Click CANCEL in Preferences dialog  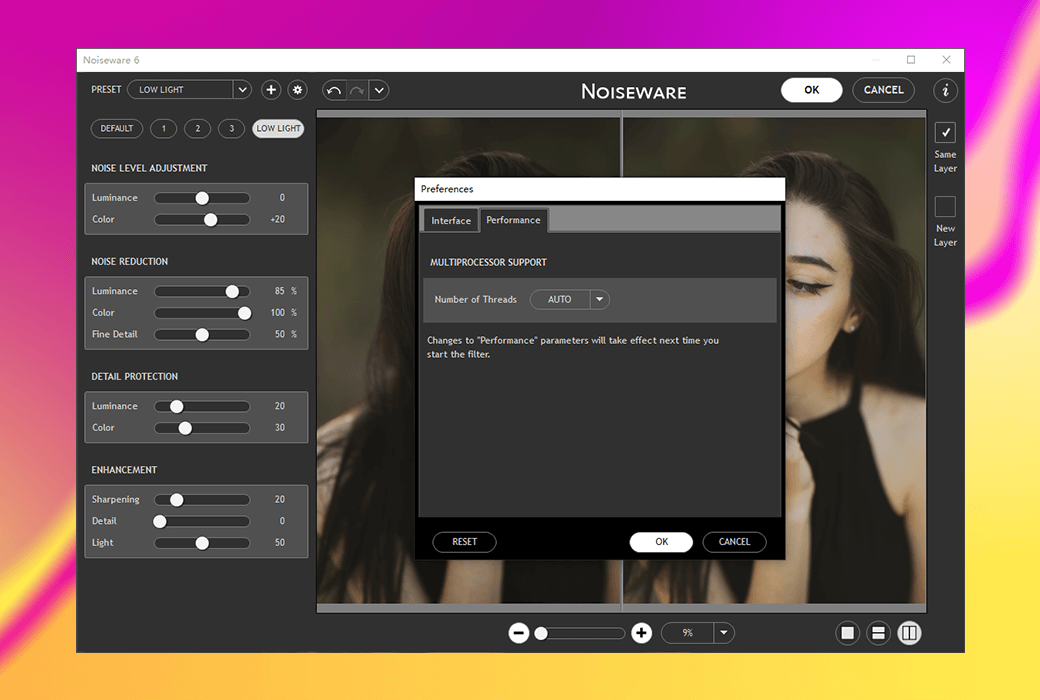pos(734,541)
